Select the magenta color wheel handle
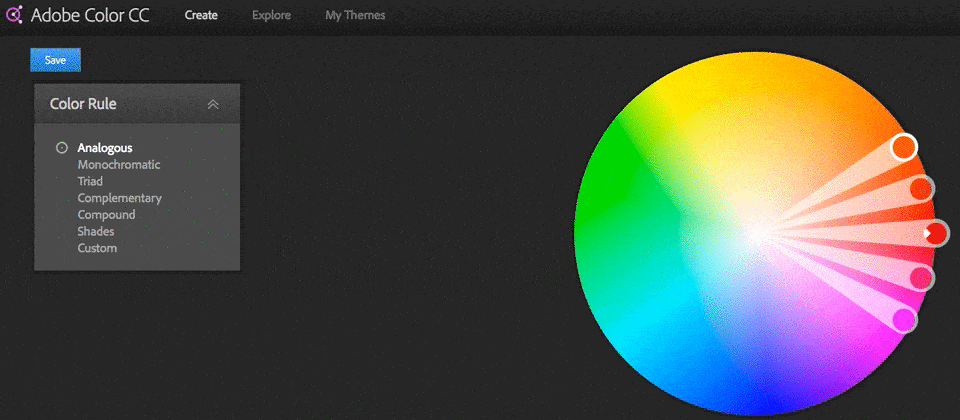 [x=904, y=320]
